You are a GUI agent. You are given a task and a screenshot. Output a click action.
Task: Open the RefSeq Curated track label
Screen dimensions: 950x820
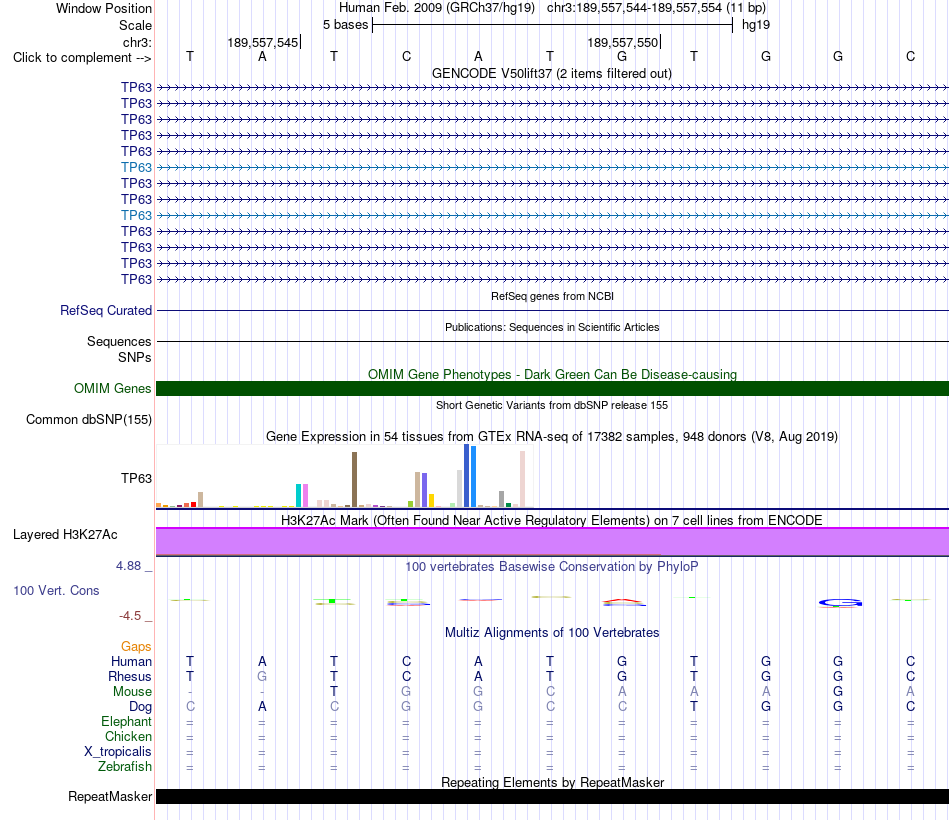point(106,310)
